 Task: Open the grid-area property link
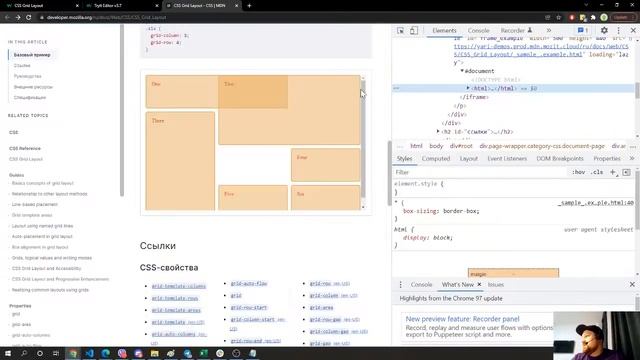pyautogui.click(x=321, y=307)
